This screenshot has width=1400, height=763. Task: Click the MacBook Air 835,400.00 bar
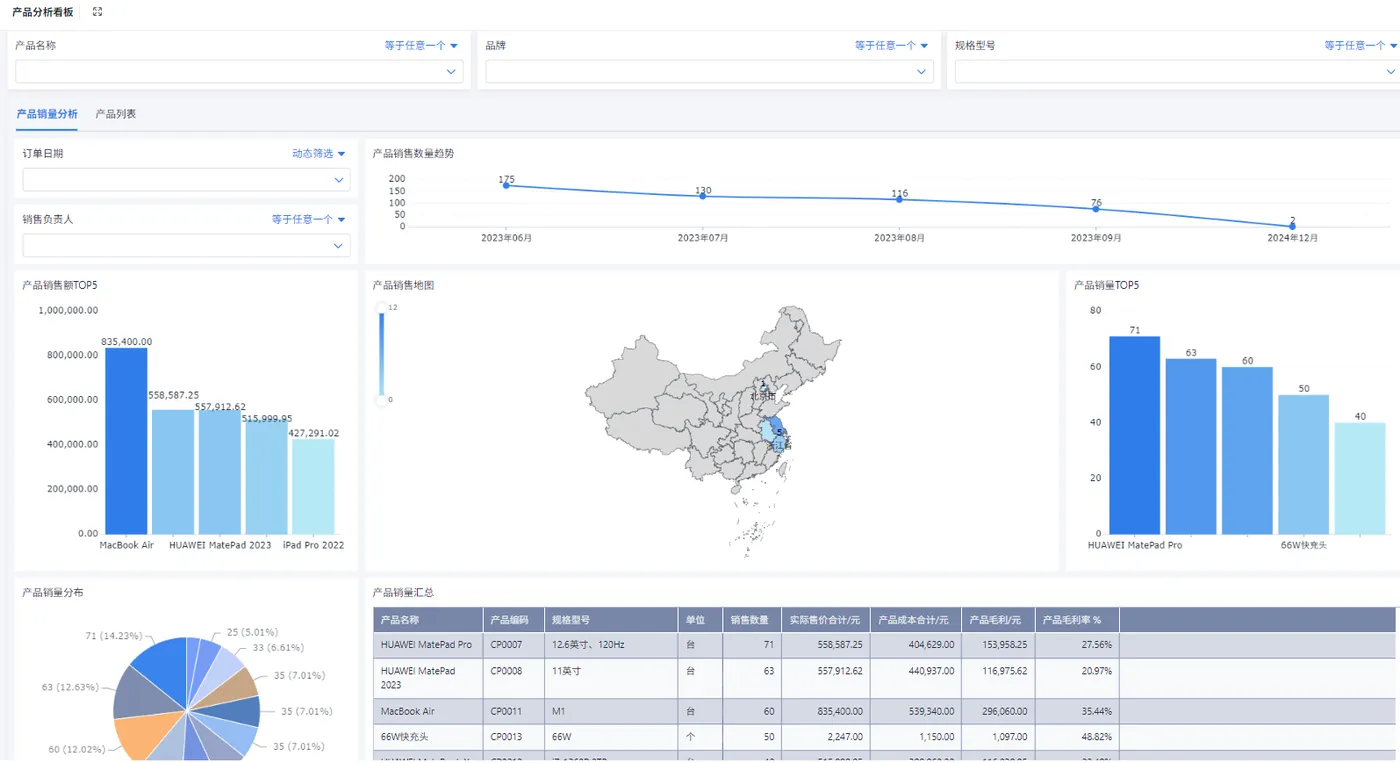coord(126,440)
